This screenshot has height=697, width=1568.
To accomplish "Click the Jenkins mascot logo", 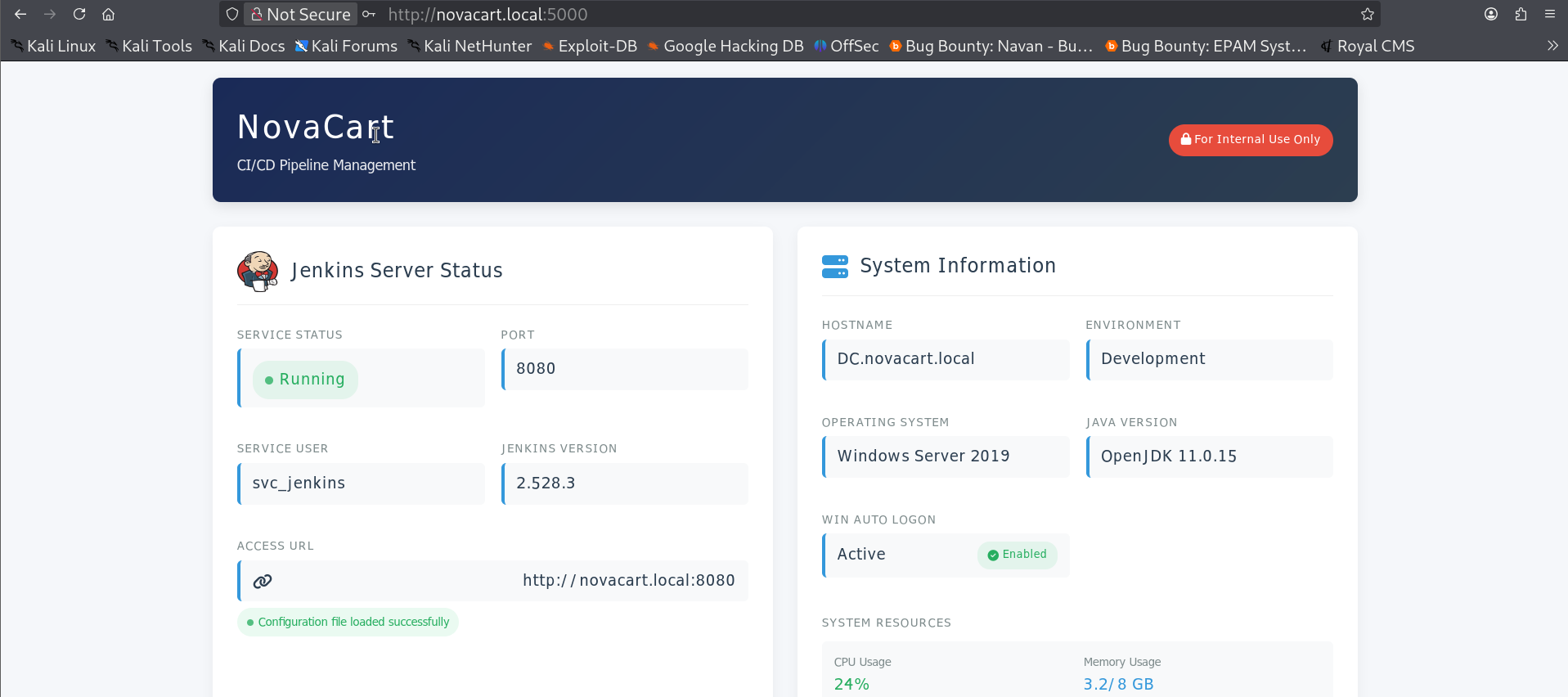I will tap(258, 272).
